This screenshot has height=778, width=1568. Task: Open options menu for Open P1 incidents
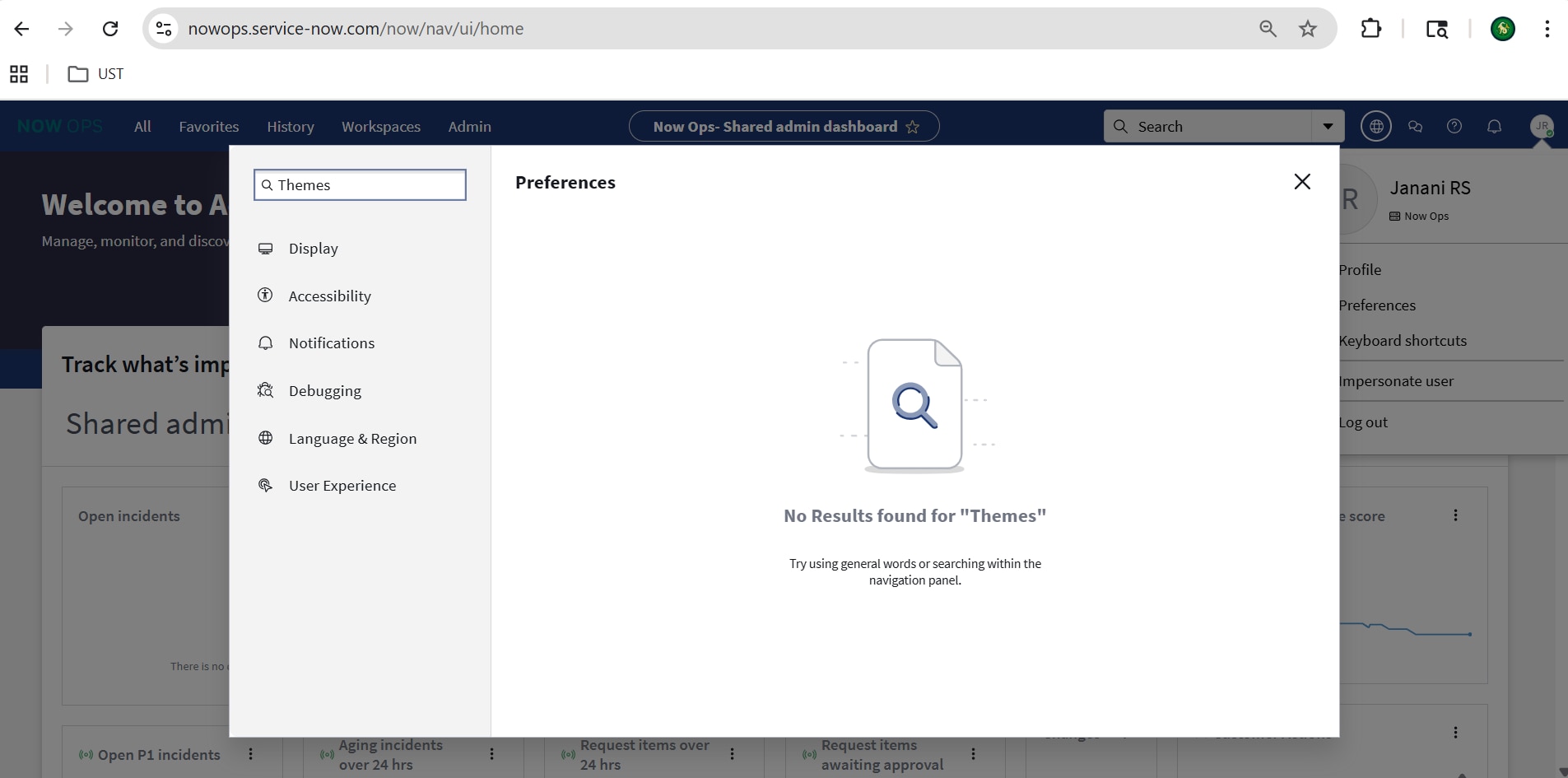(x=251, y=754)
